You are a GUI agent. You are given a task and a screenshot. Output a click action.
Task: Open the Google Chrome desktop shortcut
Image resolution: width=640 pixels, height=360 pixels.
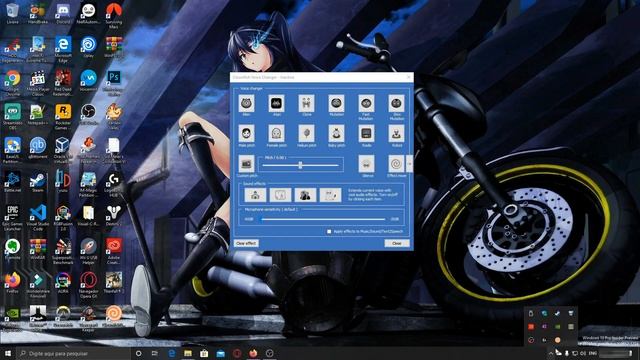point(13,81)
